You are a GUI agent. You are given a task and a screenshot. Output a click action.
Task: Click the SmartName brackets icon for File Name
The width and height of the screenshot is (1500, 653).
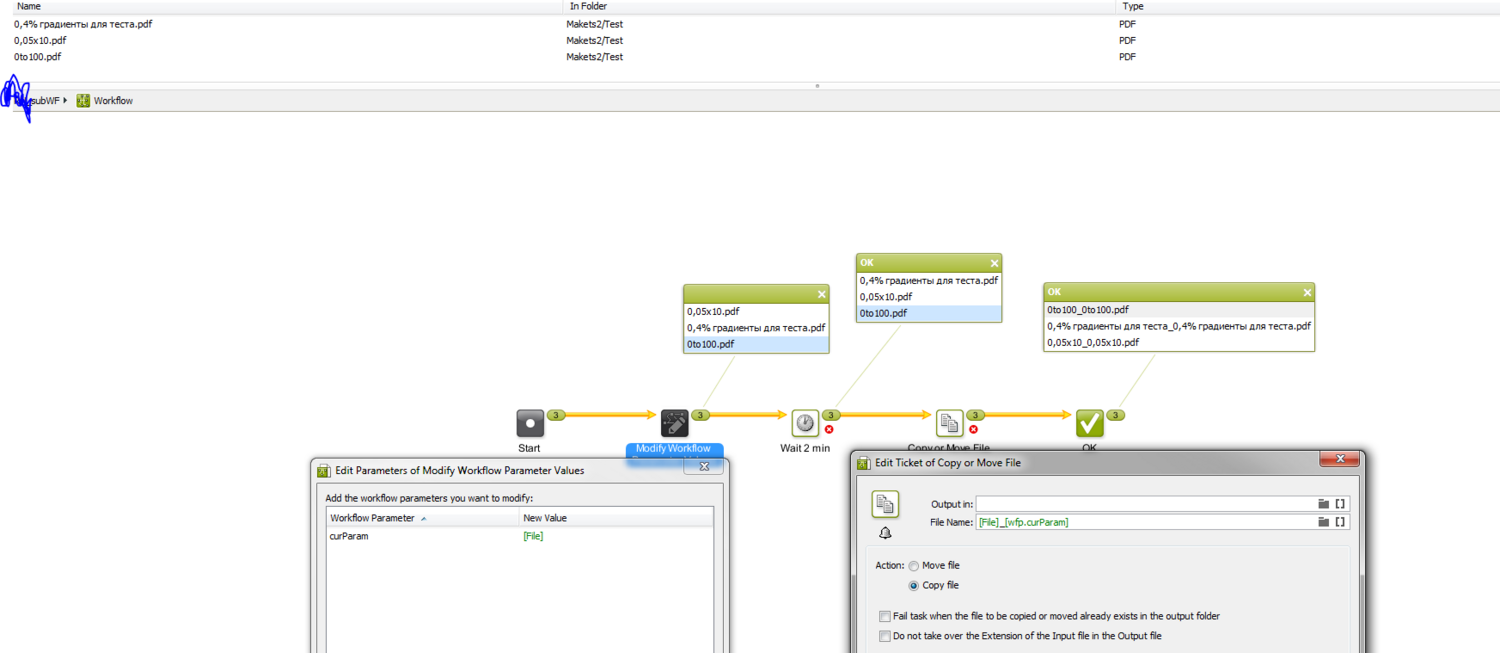[x=1341, y=522]
